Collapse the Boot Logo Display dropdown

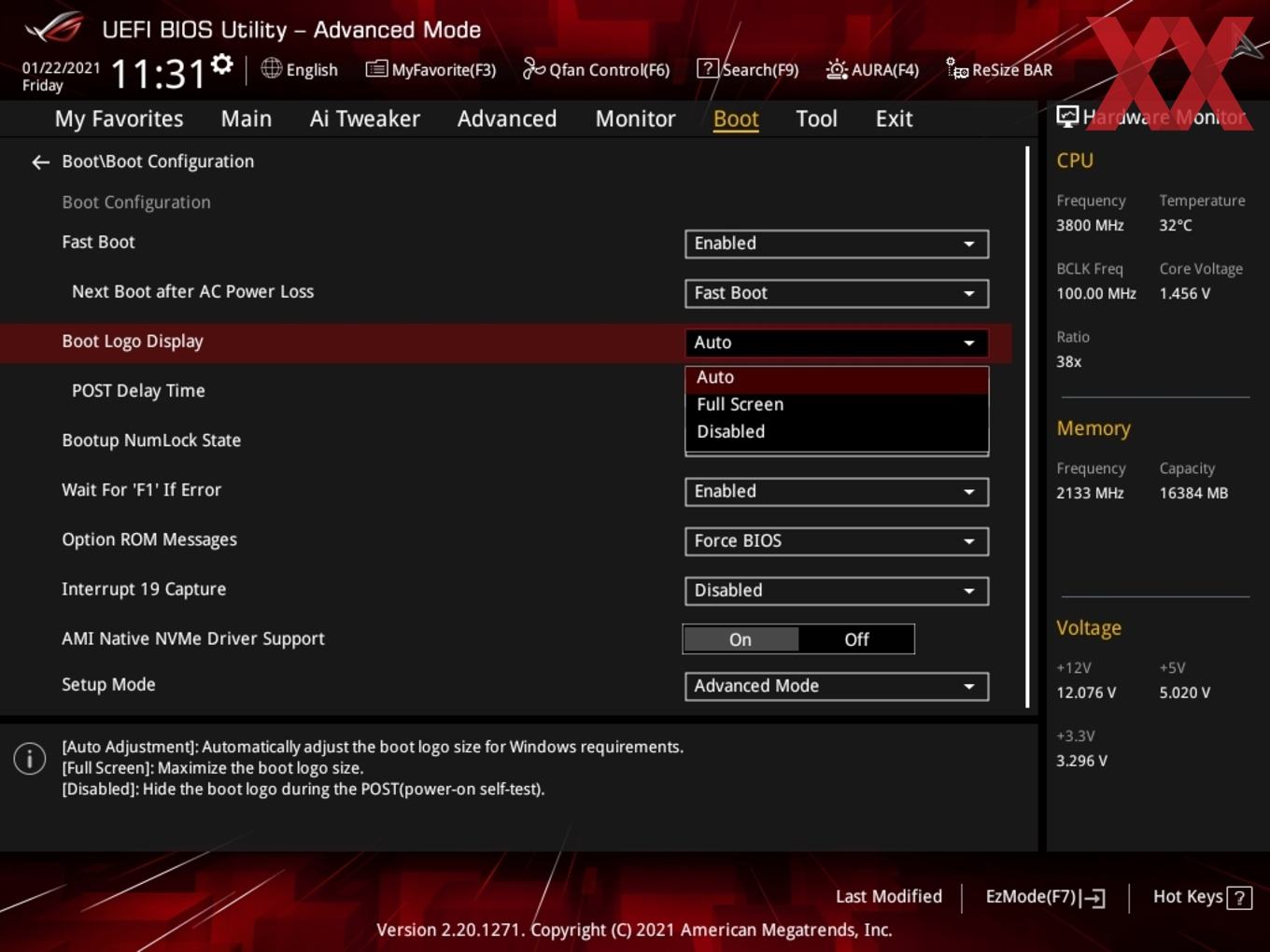[837, 343]
